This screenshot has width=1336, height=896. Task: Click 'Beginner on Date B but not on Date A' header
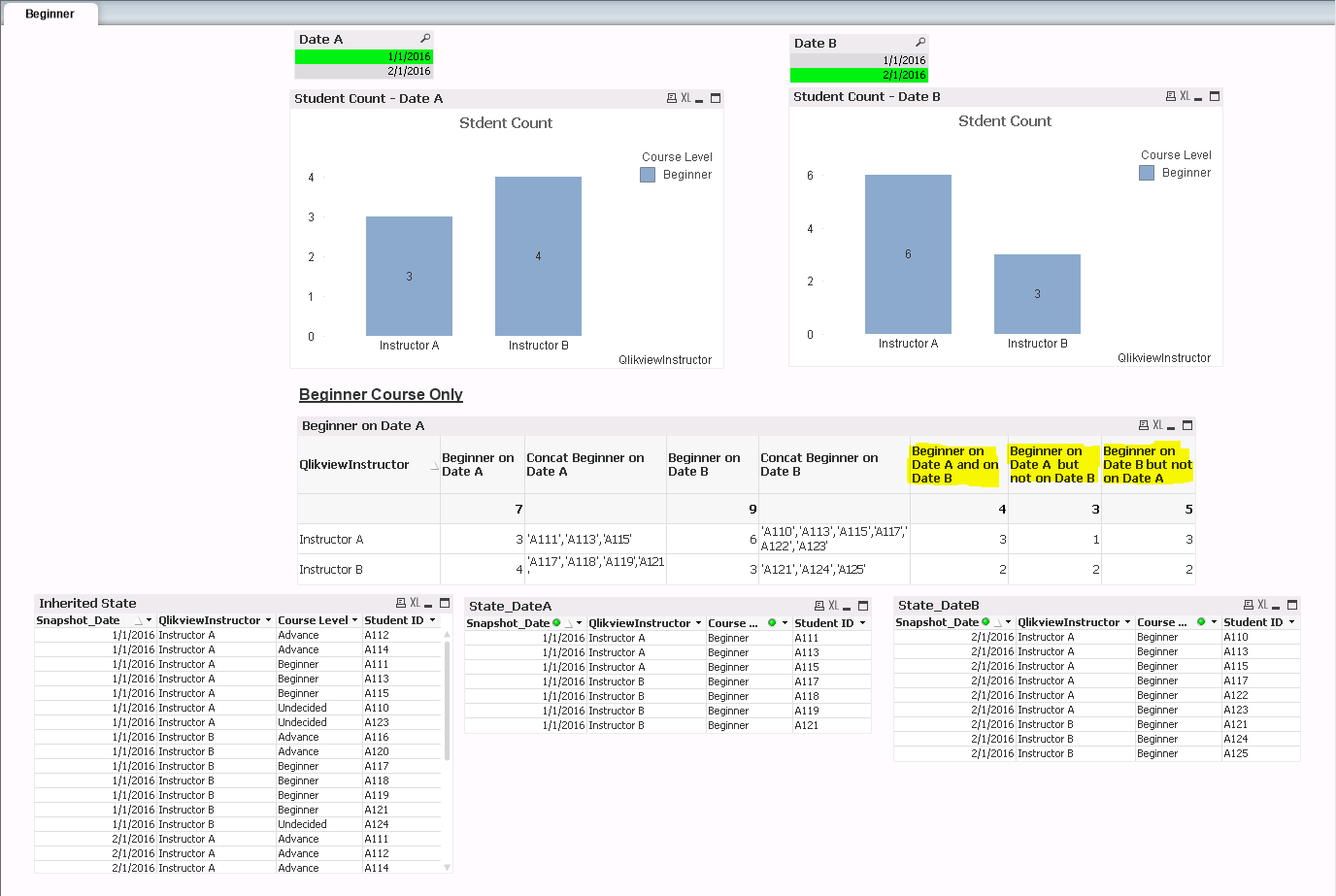1148,464
